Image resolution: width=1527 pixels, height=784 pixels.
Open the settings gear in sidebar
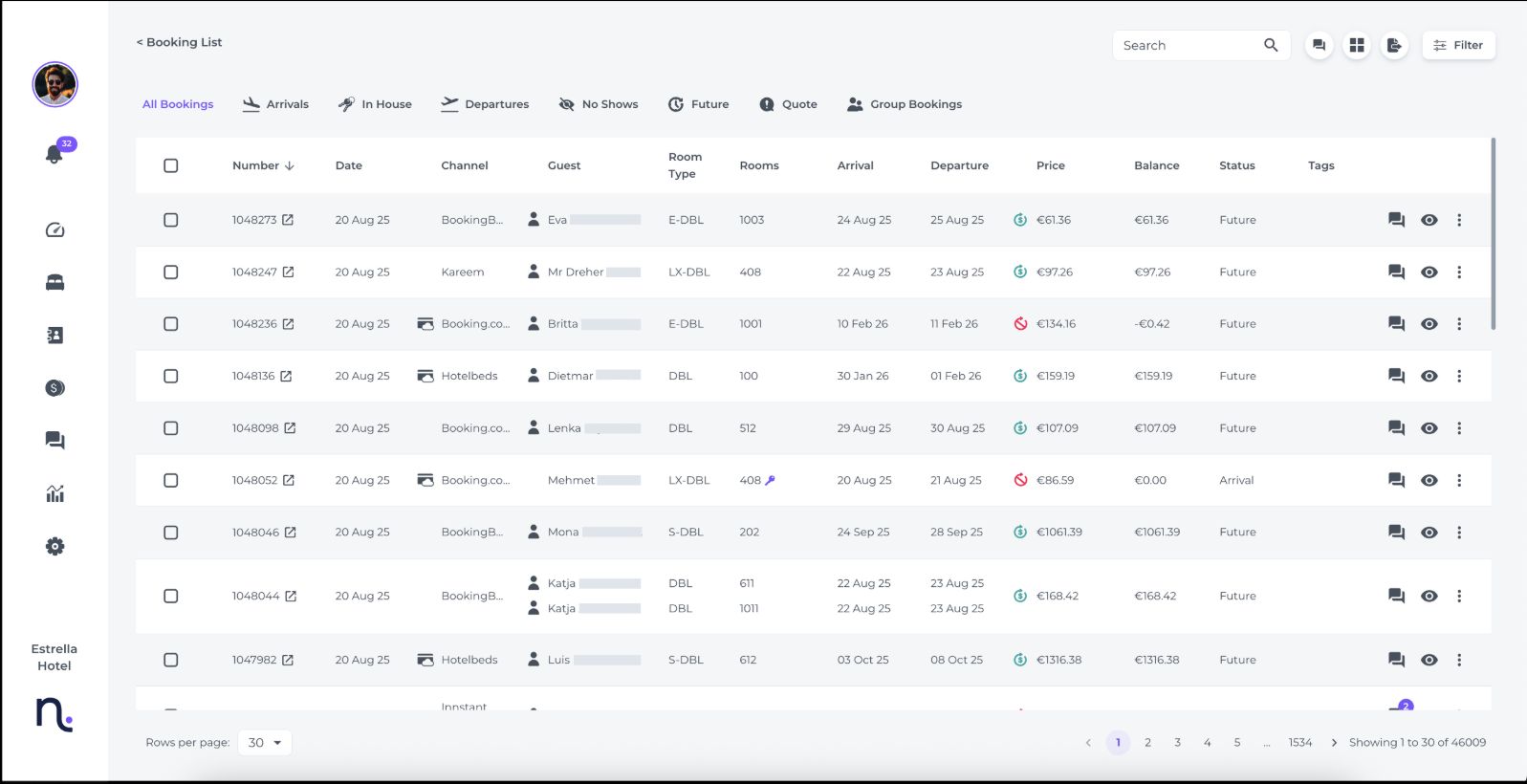(x=55, y=547)
